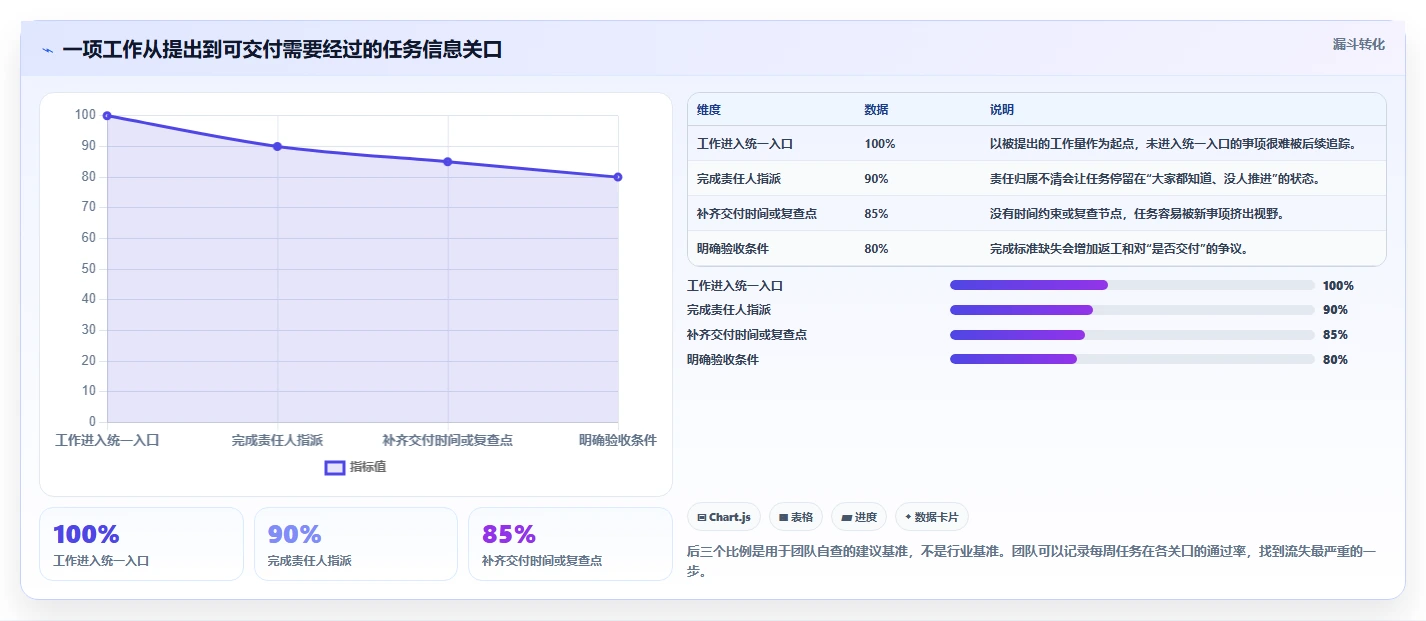This screenshot has width=1426, height=621.
Task: Click the 90% value in the table
Action: (x=876, y=179)
